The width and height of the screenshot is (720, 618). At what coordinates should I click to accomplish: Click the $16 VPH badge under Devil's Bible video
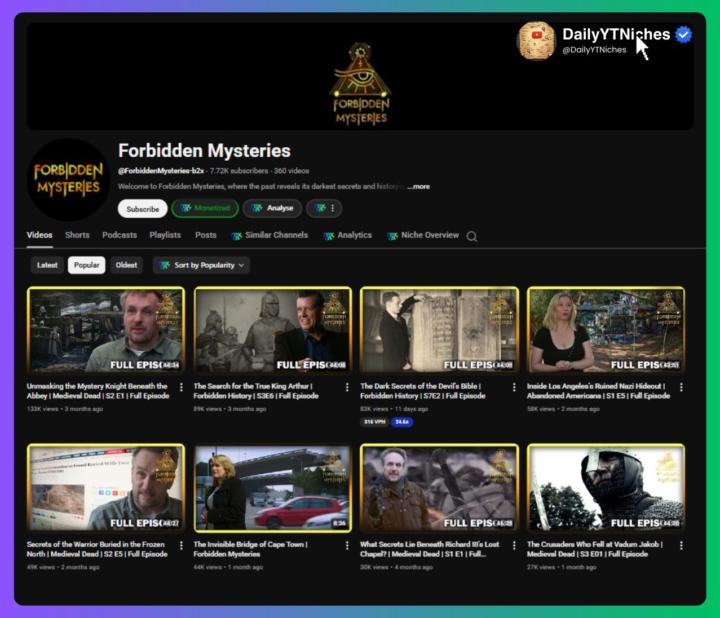pyautogui.click(x=375, y=422)
